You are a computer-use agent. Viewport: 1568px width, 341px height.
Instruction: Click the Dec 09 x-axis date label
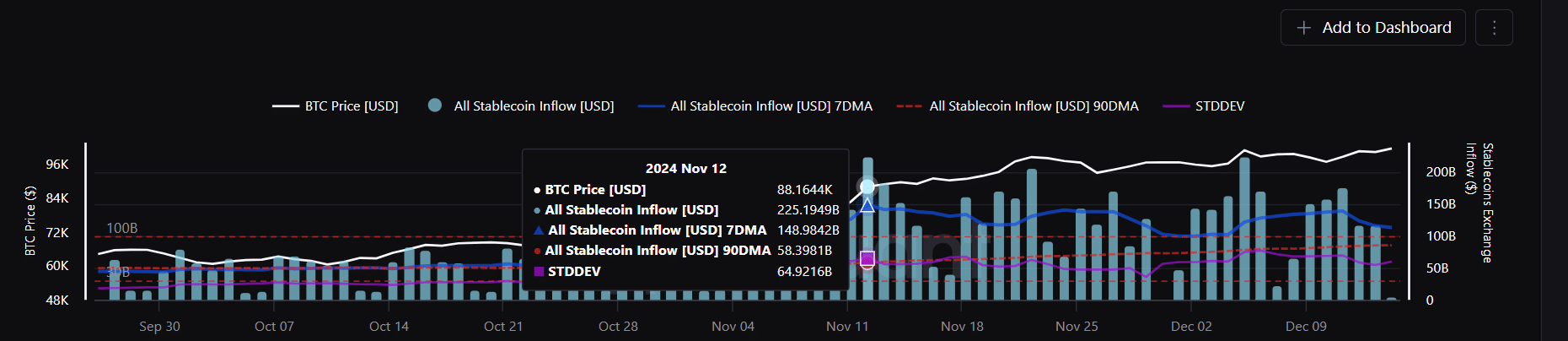click(x=1306, y=327)
